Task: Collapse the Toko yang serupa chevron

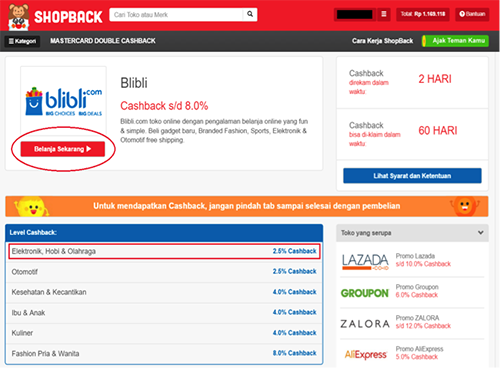Action: pyautogui.click(x=480, y=233)
